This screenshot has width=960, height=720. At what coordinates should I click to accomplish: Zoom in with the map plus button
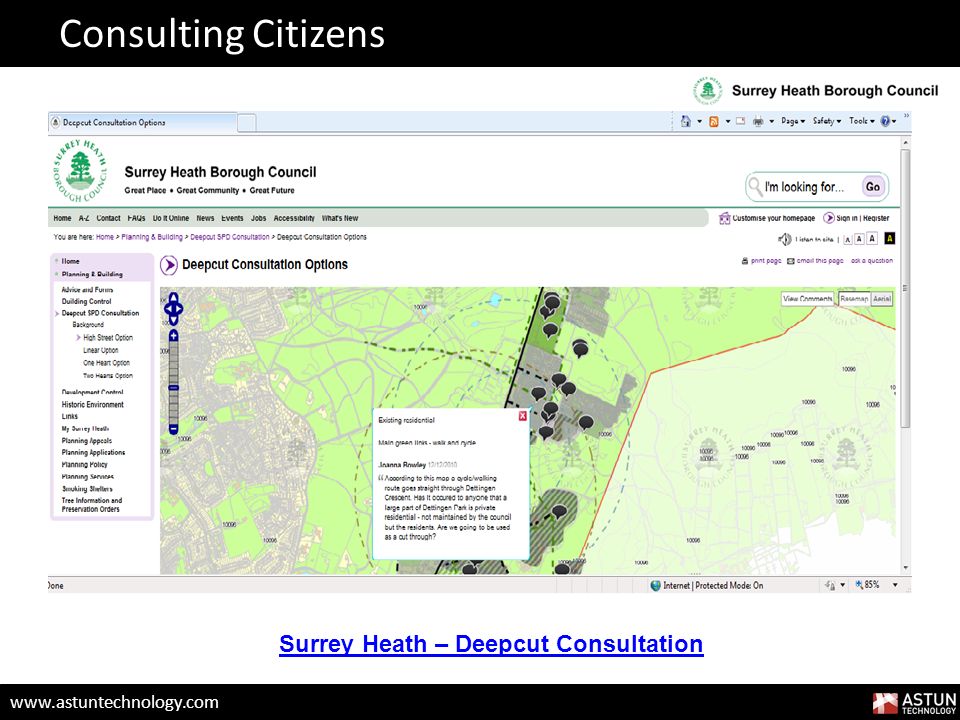coord(173,336)
